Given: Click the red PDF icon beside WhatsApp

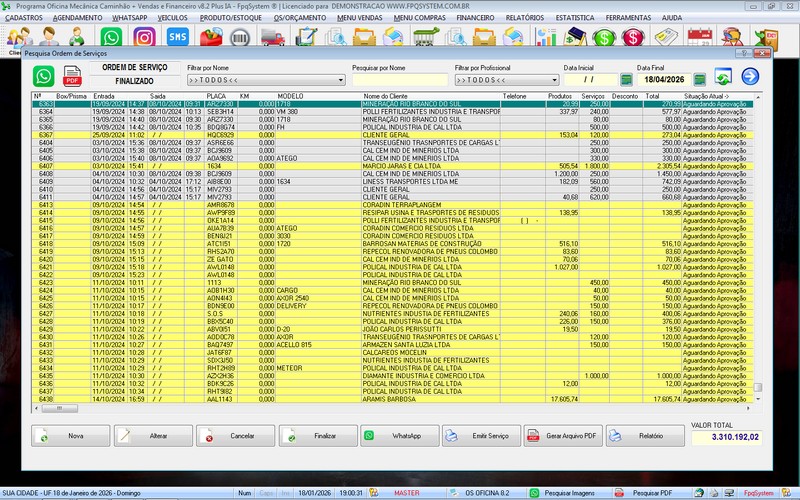Looking at the screenshot, I should click(x=72, y=76).
